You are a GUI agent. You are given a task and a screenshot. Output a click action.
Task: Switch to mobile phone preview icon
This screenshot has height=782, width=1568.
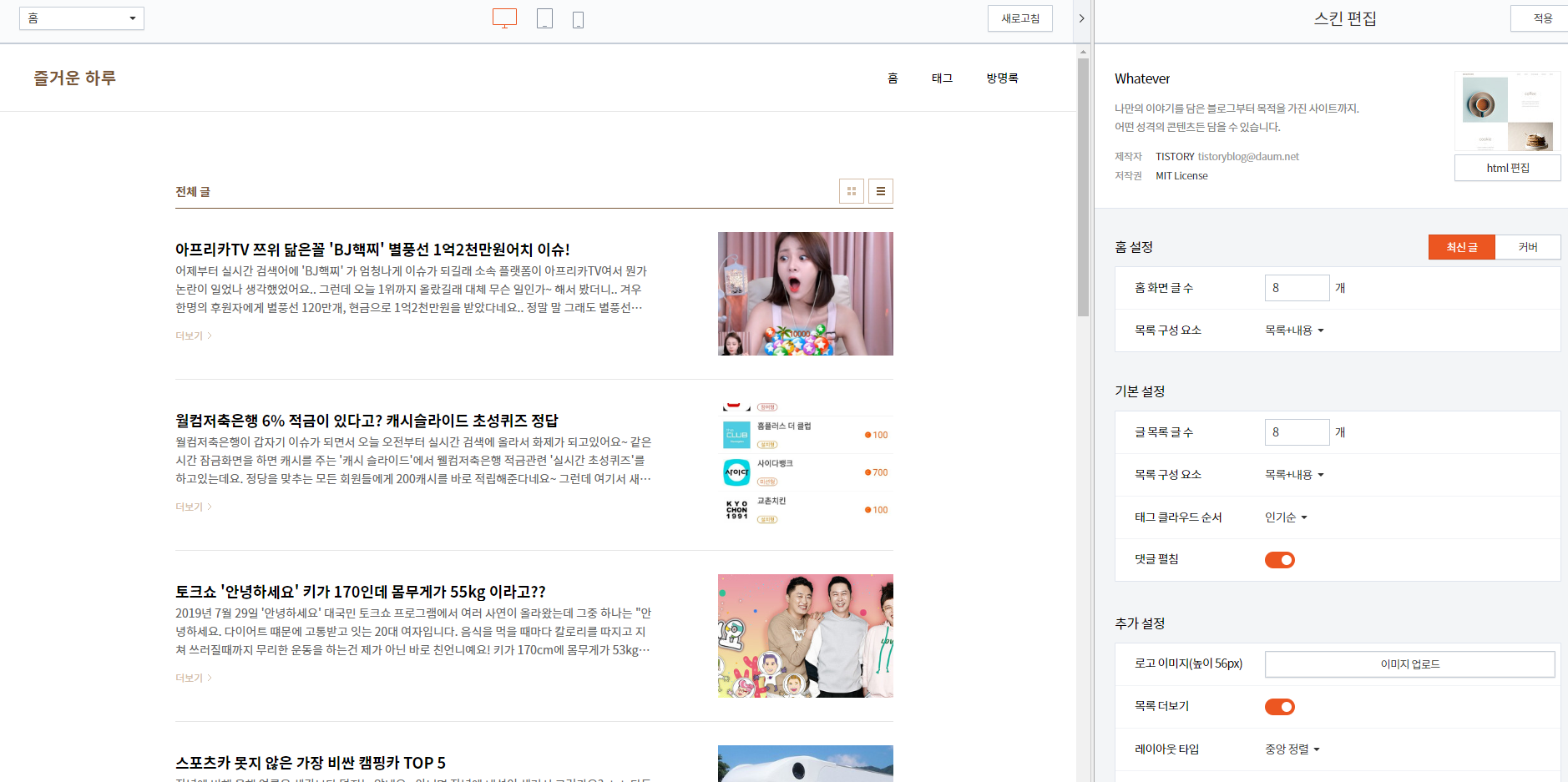click(x=578, y=19)
